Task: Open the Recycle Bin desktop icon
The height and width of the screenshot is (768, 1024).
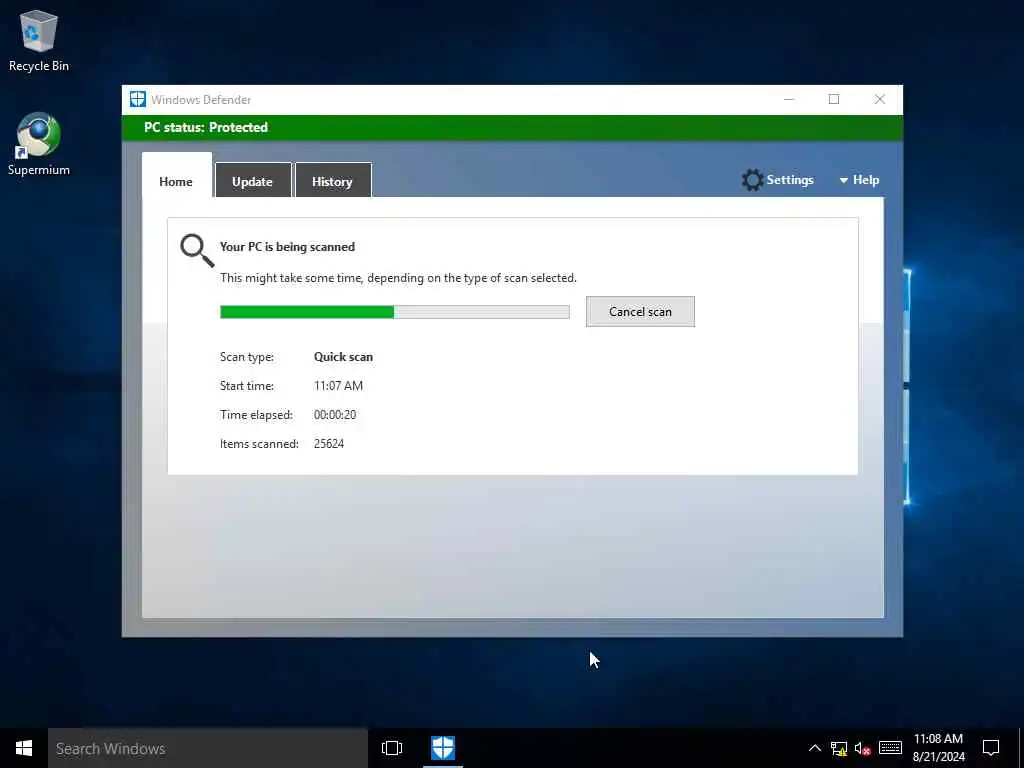Action: 39,40
